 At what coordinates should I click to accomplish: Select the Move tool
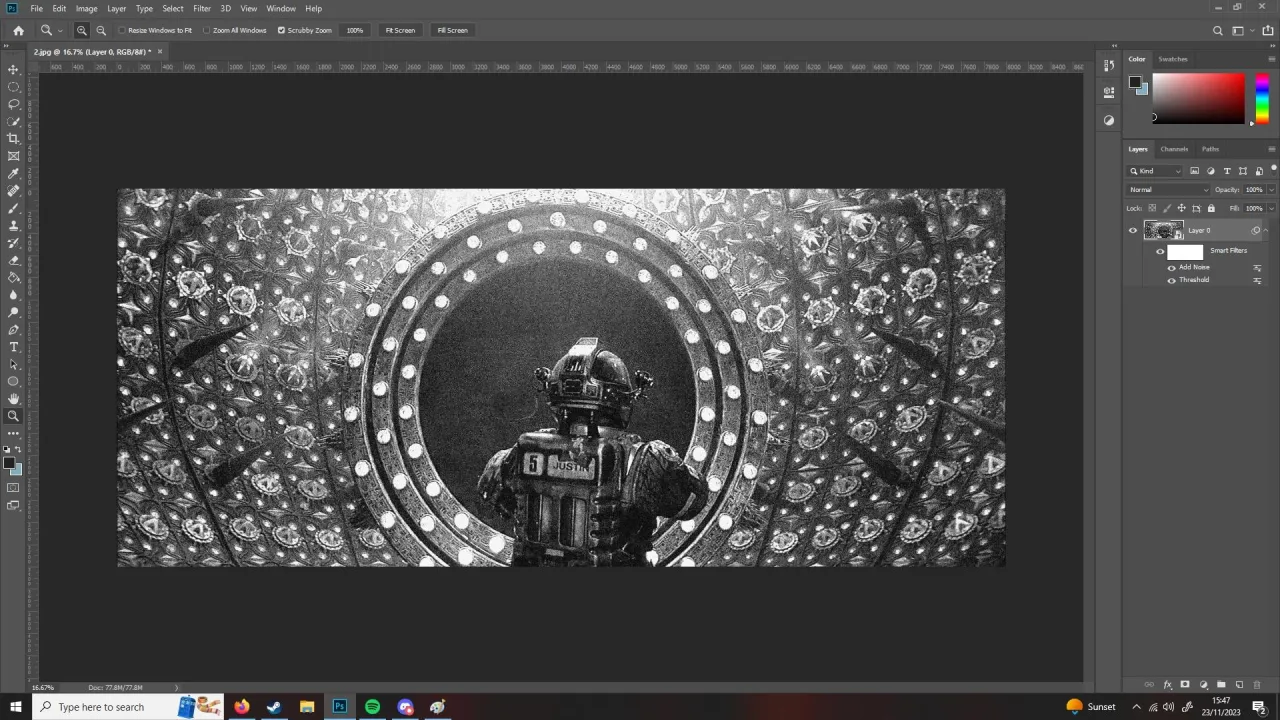tap(13, 70)
